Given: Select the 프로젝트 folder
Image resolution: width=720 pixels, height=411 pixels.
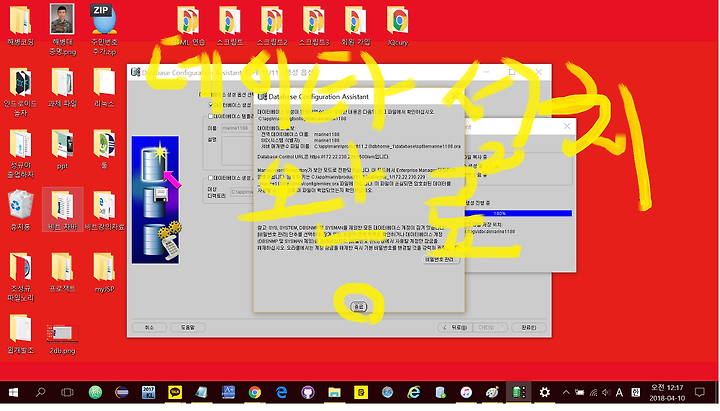Looking at the screenshot, I should (x=62, y=273).
